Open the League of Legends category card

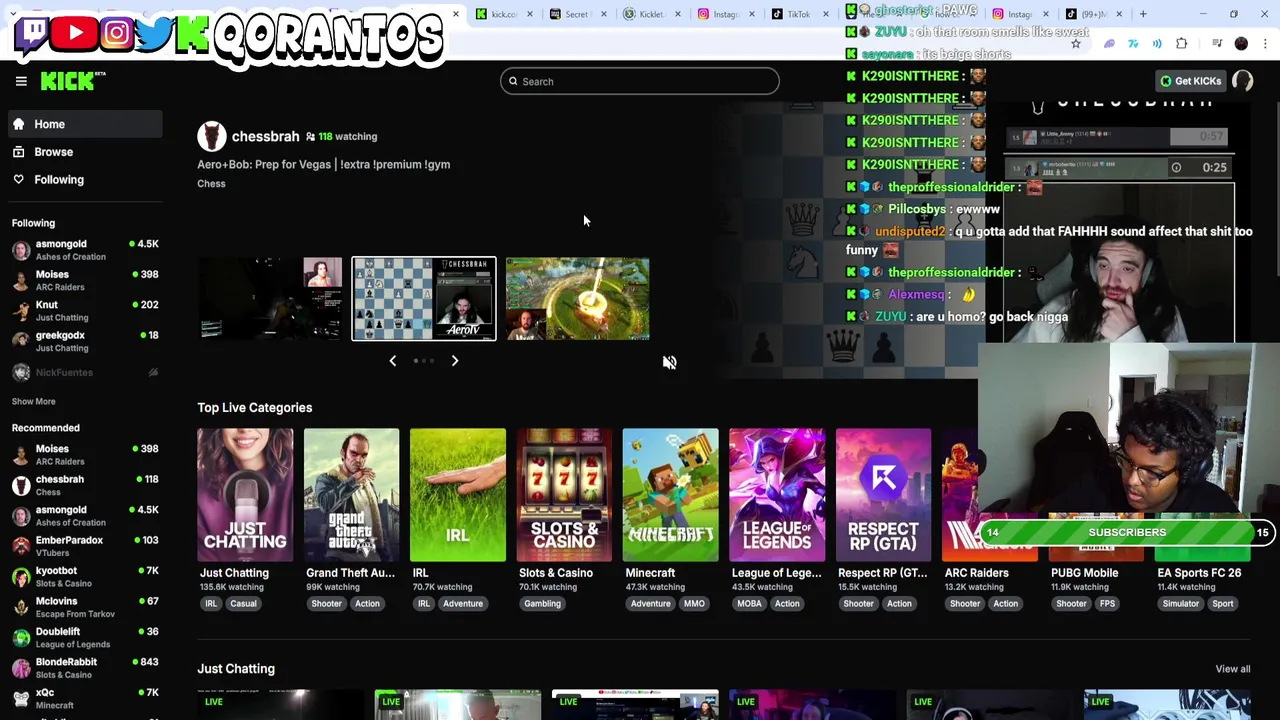click(x=777, y=495)
